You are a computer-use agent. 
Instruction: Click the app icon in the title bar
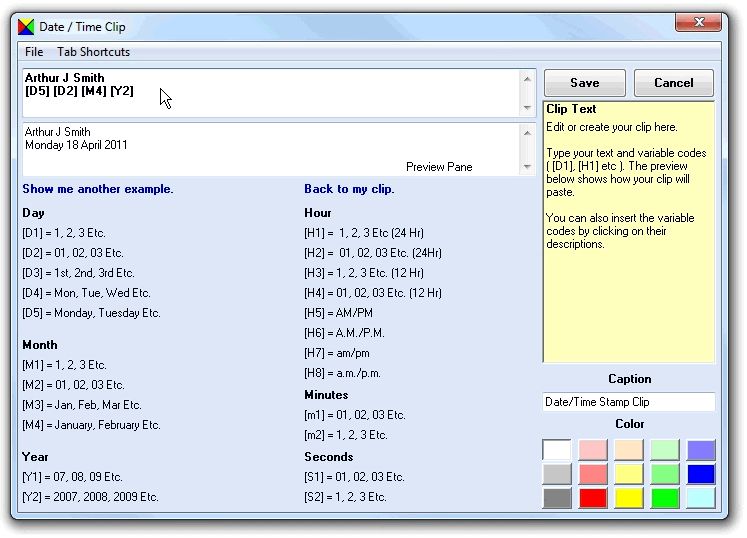click(26, 27)
